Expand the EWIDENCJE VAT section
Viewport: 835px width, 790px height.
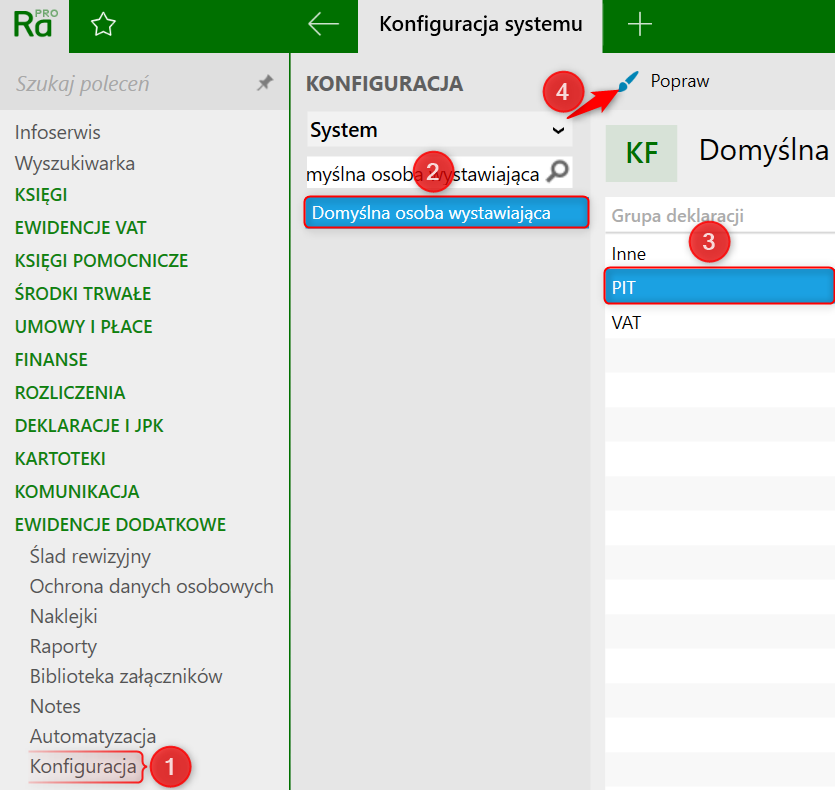80,228
